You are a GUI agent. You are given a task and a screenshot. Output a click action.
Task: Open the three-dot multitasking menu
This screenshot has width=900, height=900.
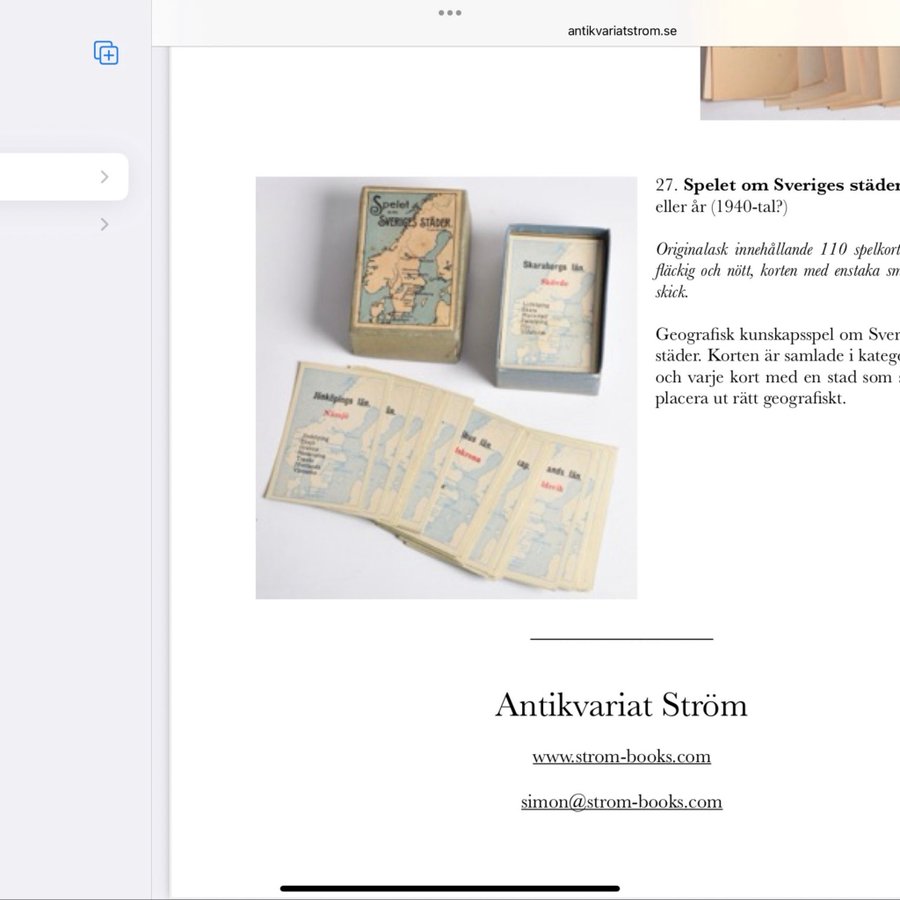450,13
